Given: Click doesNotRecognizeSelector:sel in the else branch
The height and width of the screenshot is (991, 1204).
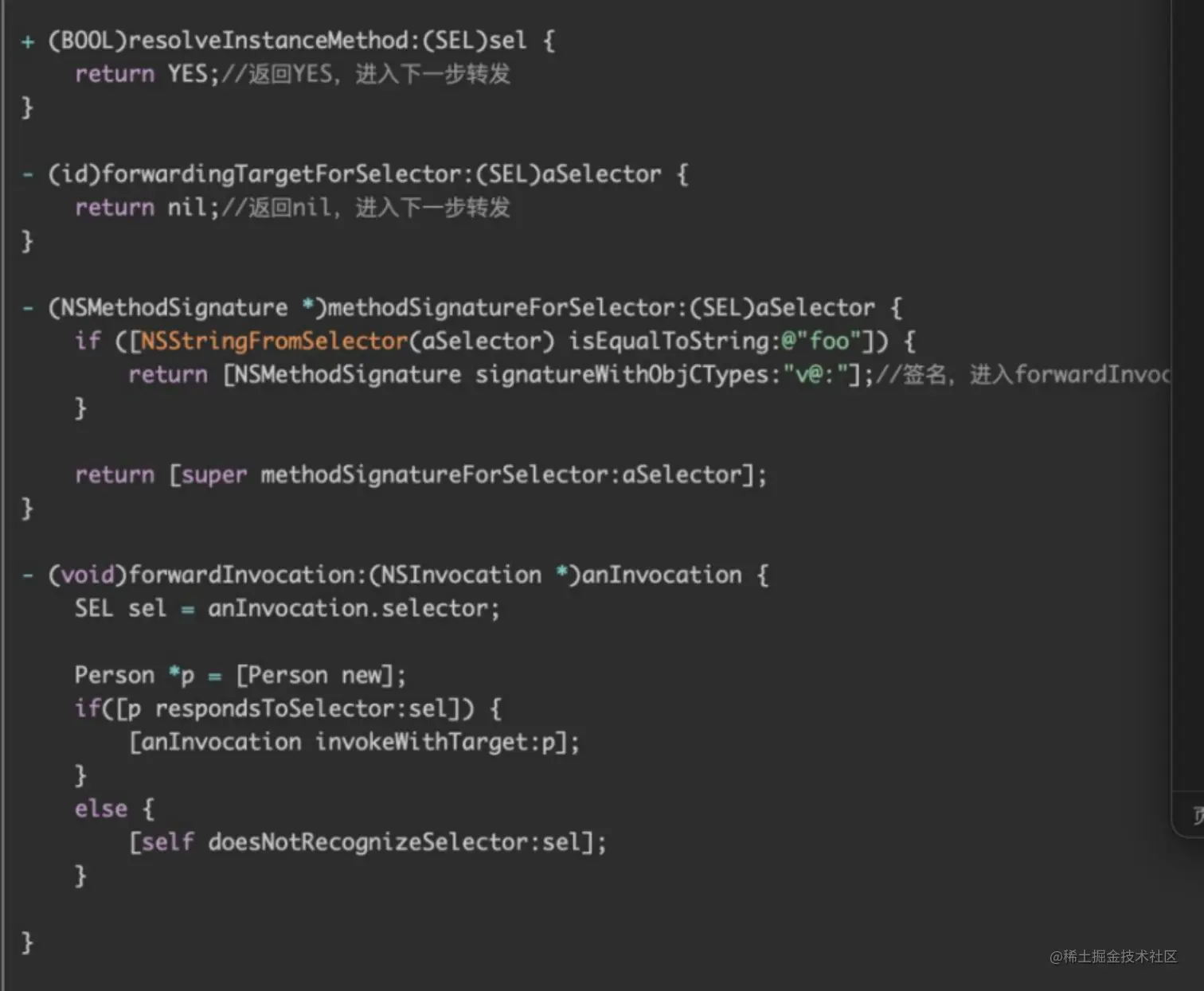Looking at the screenshot, I should pyautogui.click(x=394, y=842).
